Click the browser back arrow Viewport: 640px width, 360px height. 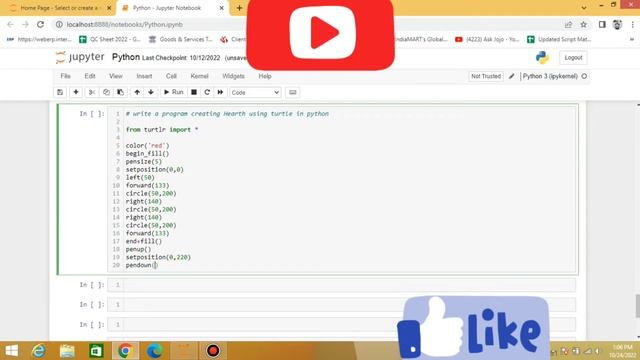click(x=11, y=24)
